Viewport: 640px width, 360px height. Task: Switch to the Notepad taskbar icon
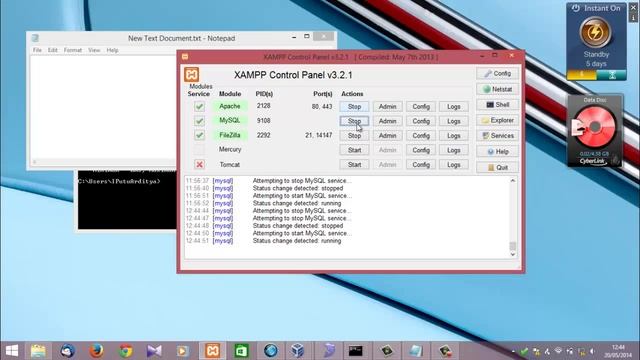coord(415,351)
